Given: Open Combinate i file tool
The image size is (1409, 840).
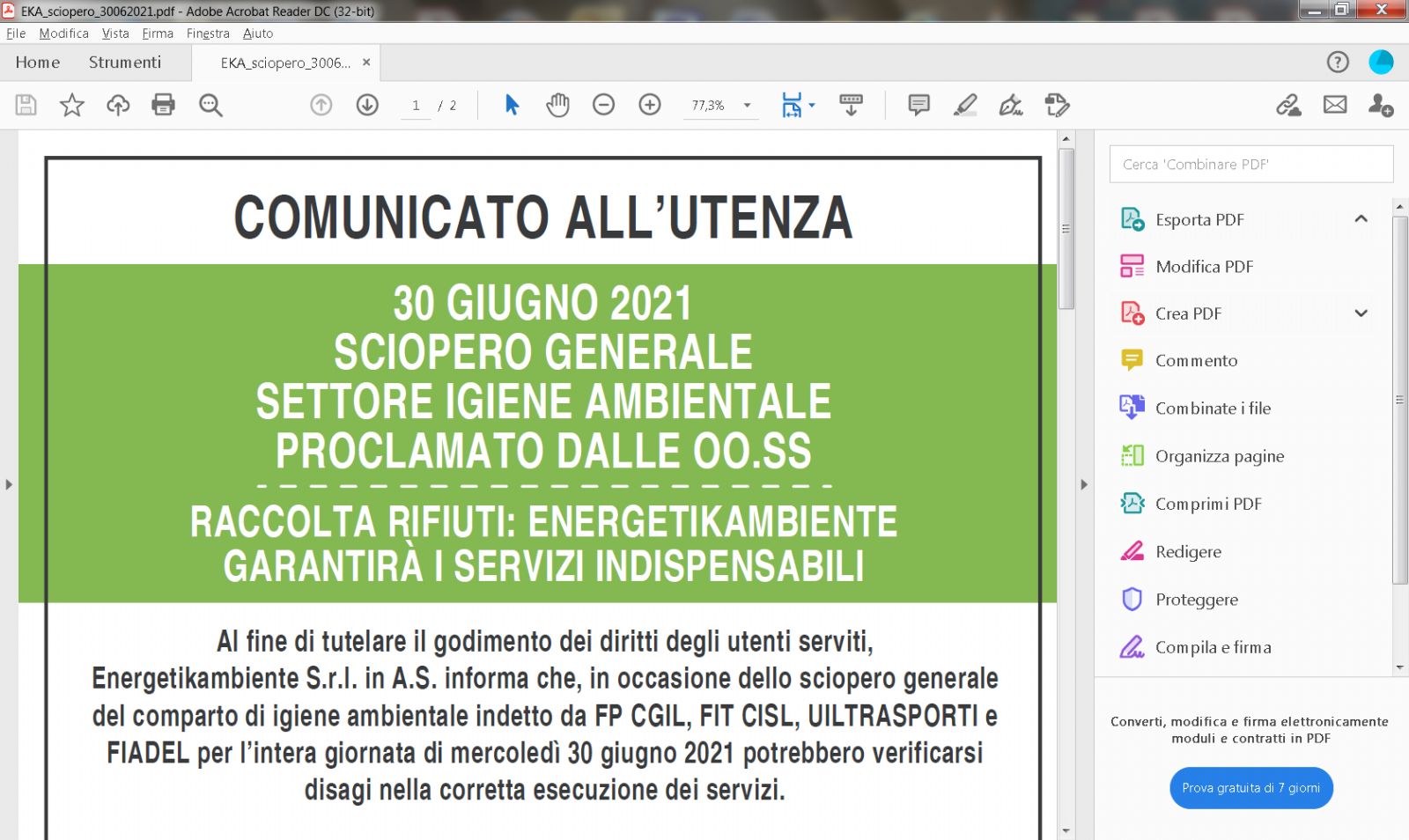Looking at the screenshot, I should (x=1213, y=409).
